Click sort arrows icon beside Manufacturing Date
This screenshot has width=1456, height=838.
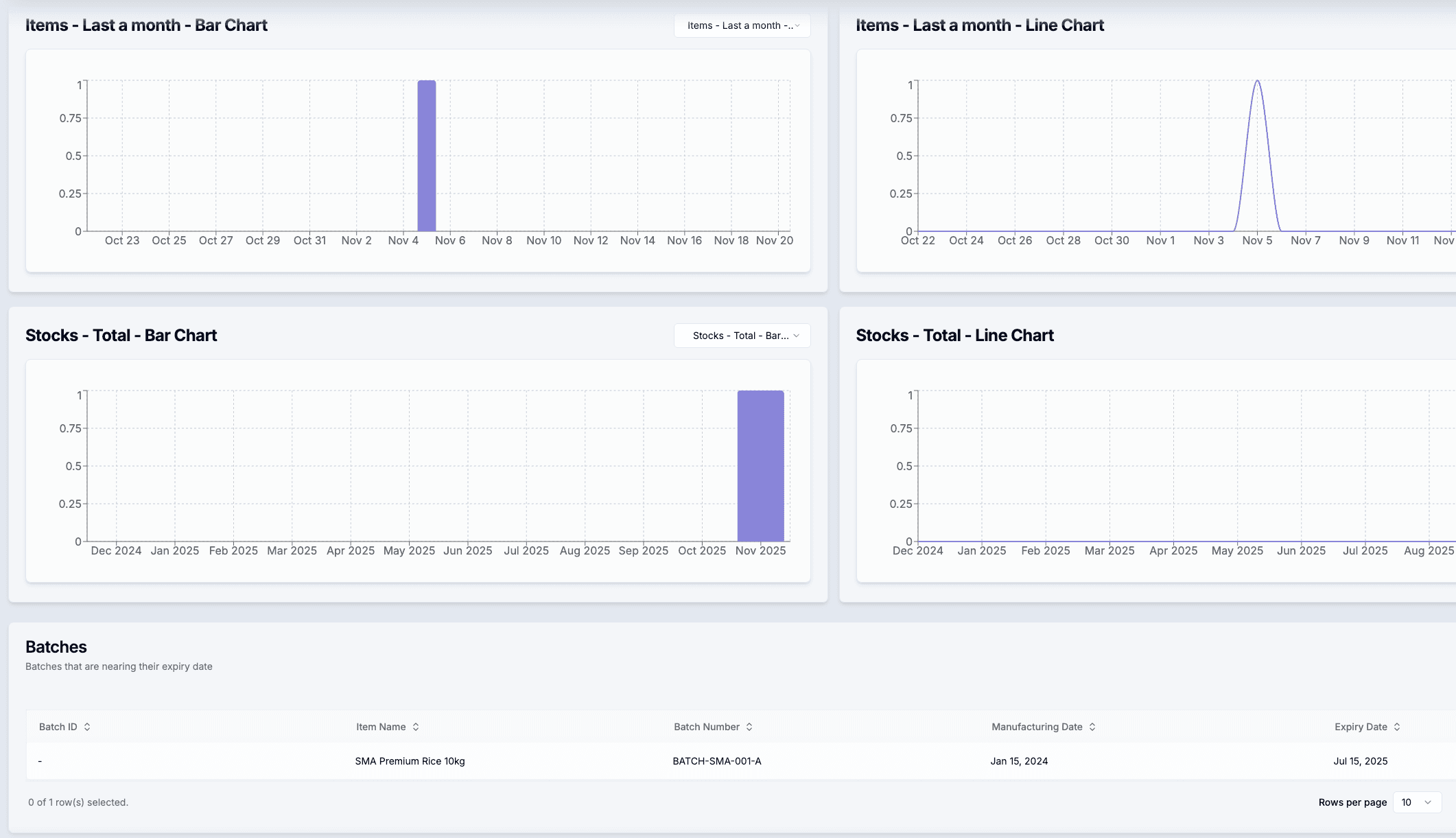[x=1092, y=727]
